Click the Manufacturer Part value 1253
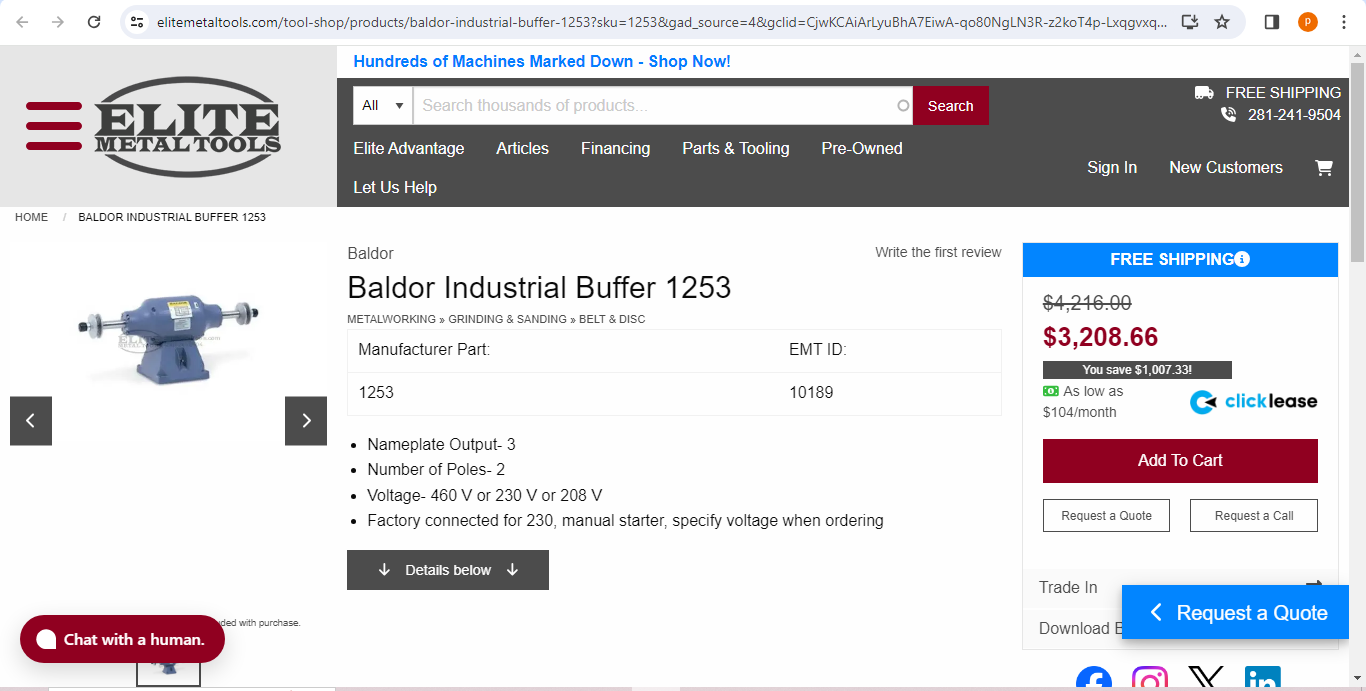This screenshot has height=691, width=1366. pyautogui.click(x=376, y=392)
